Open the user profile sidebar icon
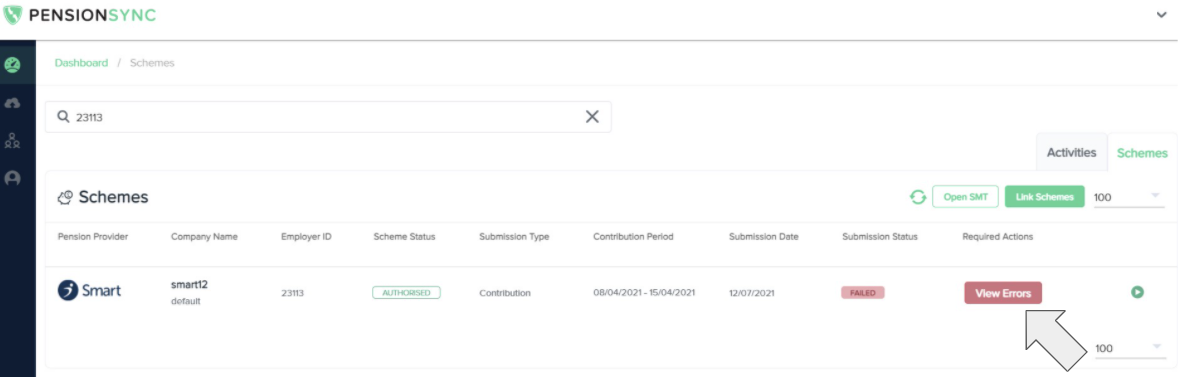The height and width of the screenshot is (377, 1186). [12, 179]
